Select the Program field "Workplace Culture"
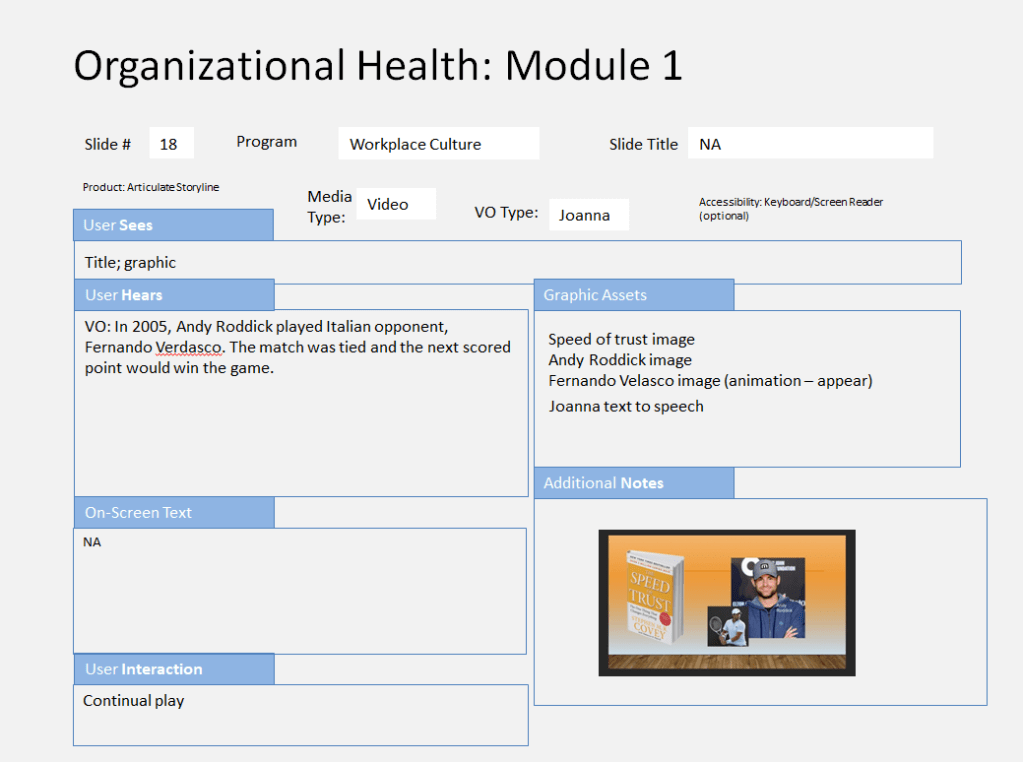This screenshot has height=762, width=1023. (x=438, y=144)
